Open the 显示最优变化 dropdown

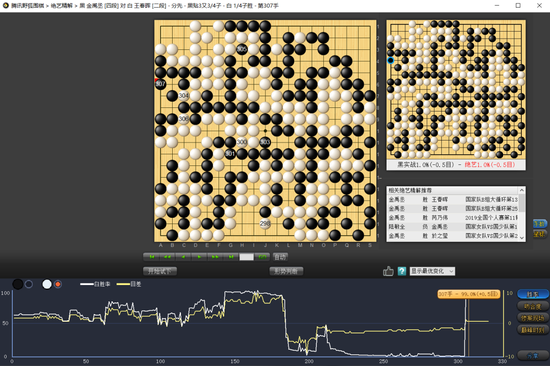point(432,271)
